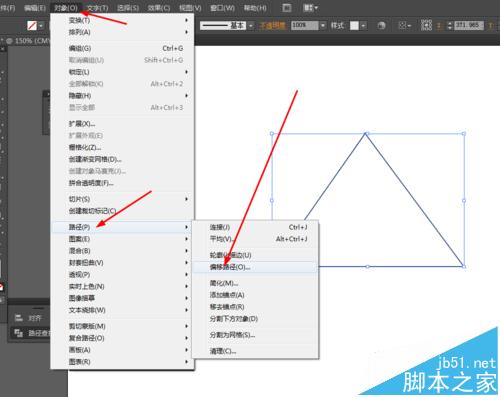Open the 文字(T) menu
This screenshot has width=500, height=397.
pyautogui.click(x=97, y=8)
